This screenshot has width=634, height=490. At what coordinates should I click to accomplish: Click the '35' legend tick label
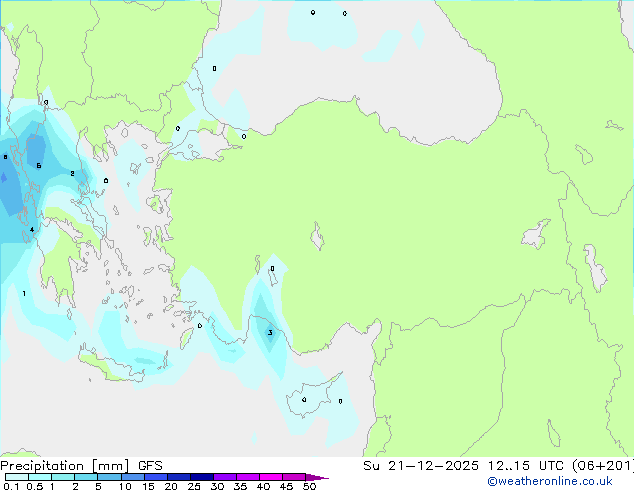240,486
